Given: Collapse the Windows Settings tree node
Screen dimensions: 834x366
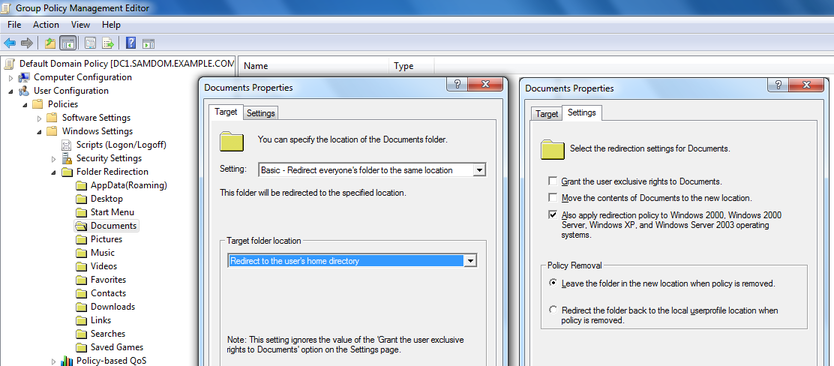Looking at the screenshot, I should 39,132.
